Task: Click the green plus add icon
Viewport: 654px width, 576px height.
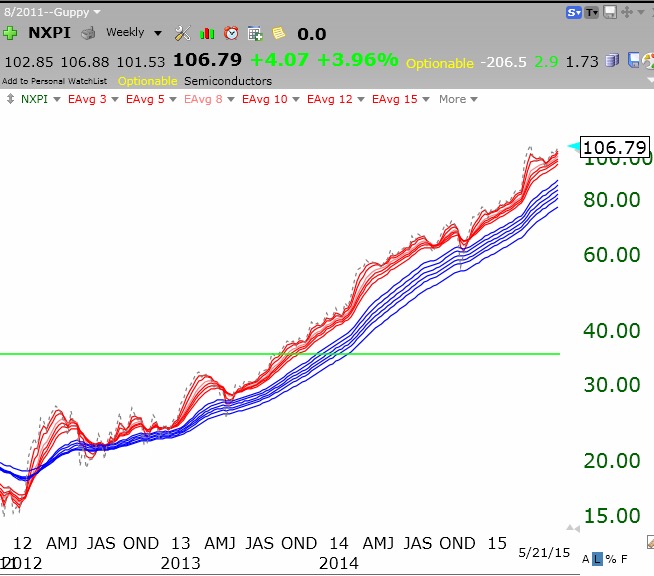Action: [10, 33]
